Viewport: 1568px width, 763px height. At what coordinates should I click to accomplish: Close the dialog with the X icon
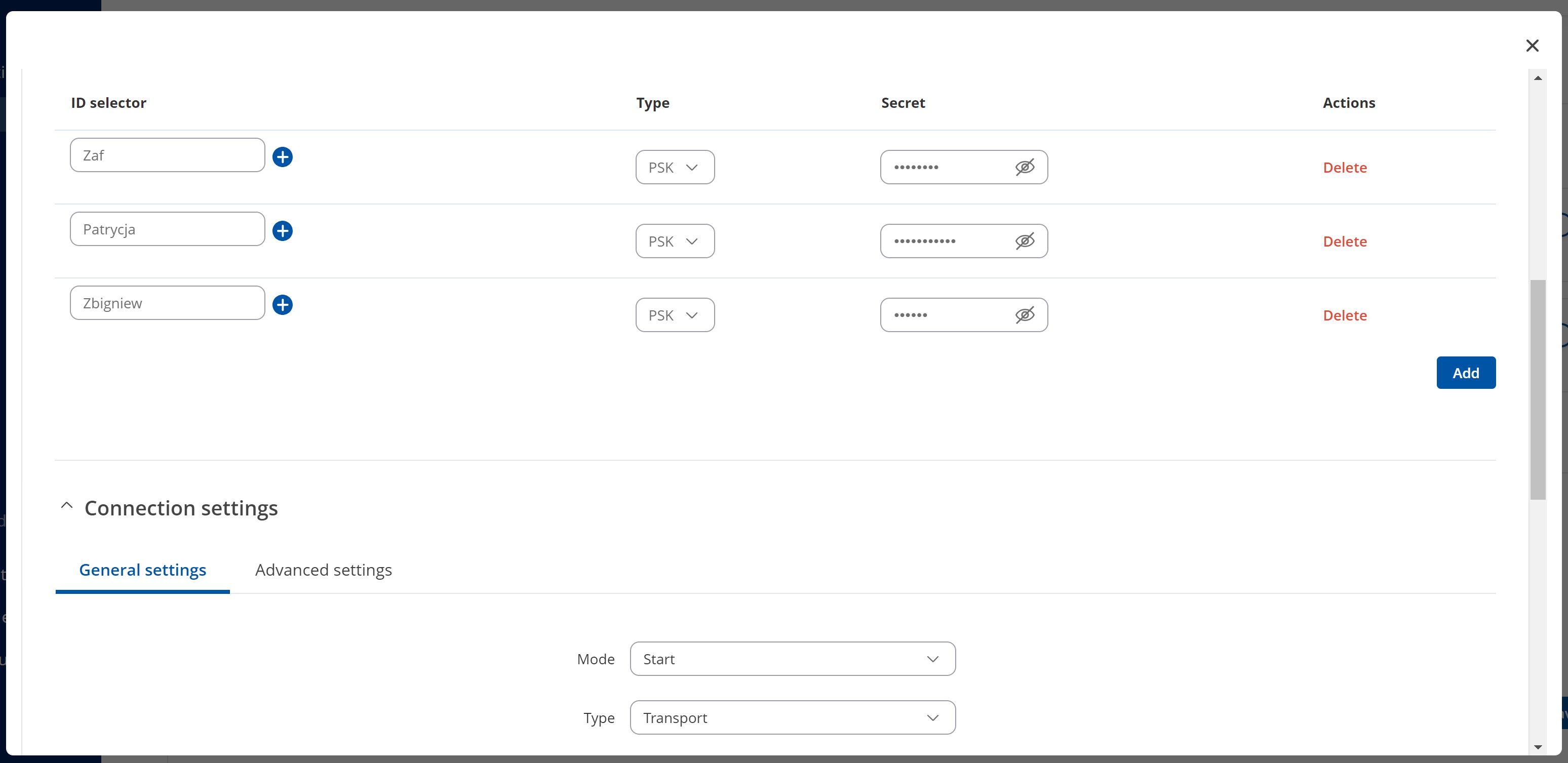coord(1532,46)
